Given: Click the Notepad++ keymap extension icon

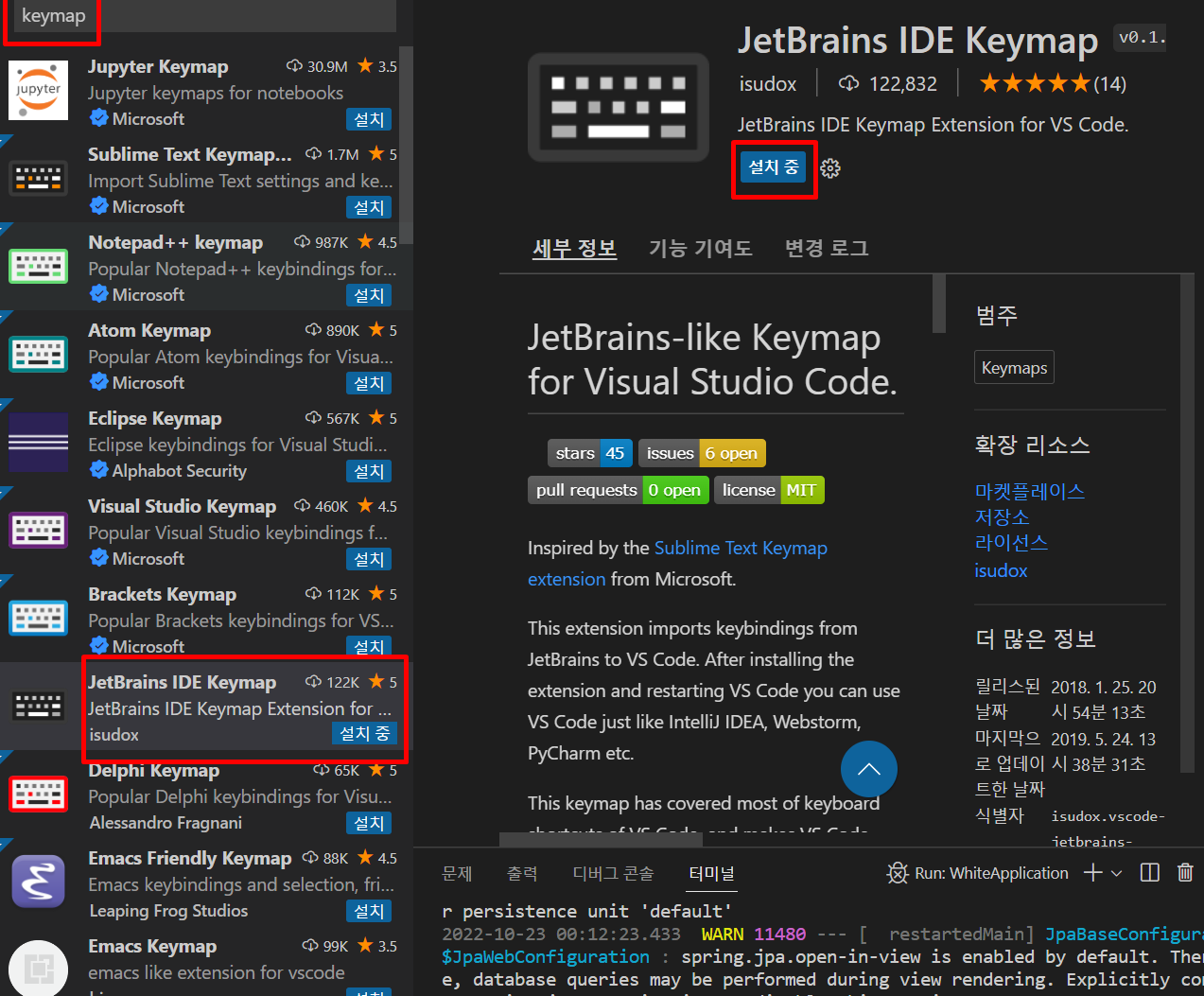Looking at the screenshot, I should 39,266.
